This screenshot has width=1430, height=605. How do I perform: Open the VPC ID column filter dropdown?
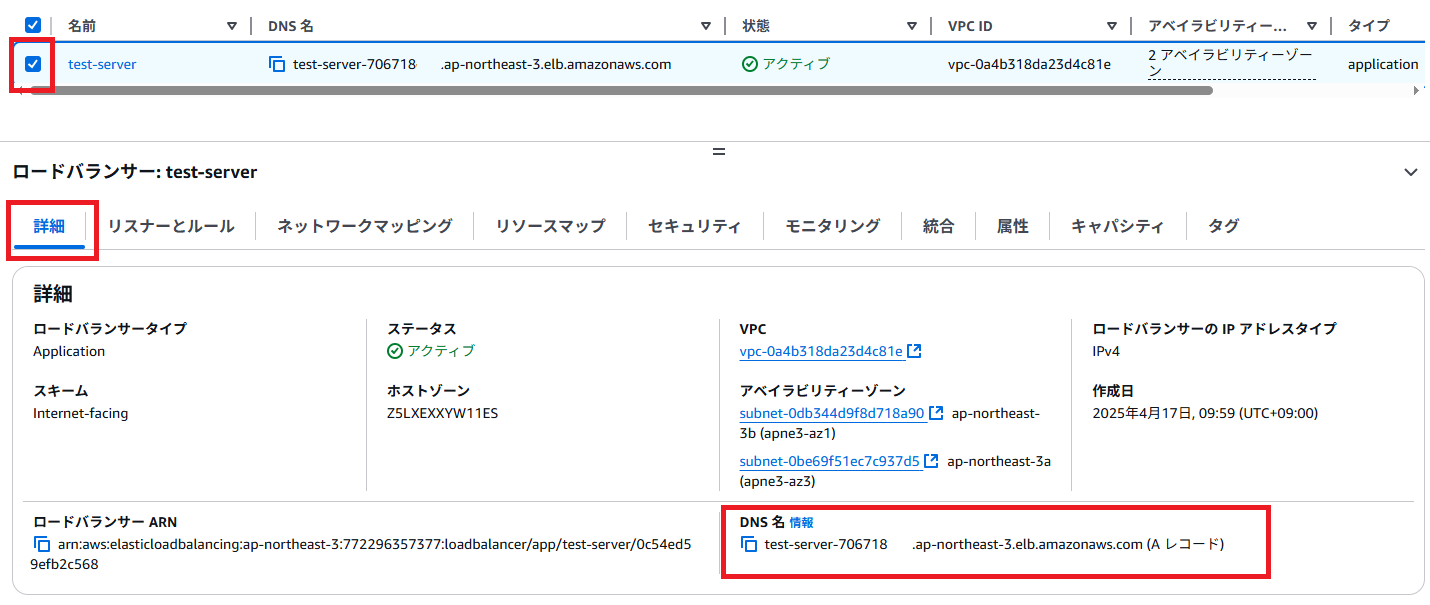click(1111, 25)
